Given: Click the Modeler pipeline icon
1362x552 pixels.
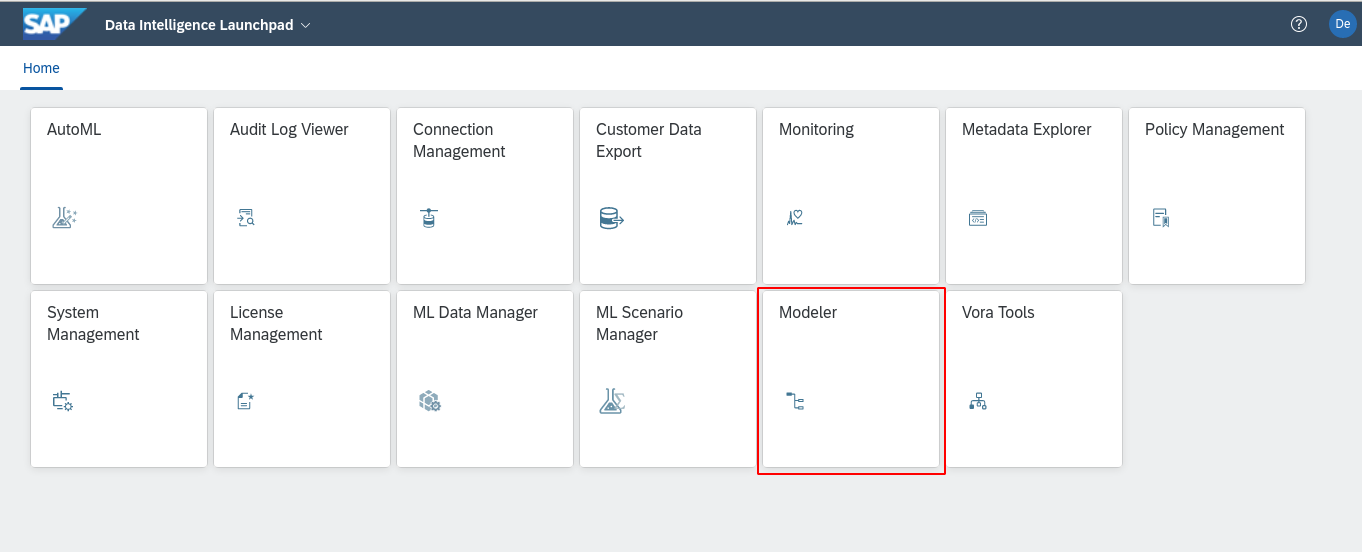Looking at the screenshot, I should point(795,401).
